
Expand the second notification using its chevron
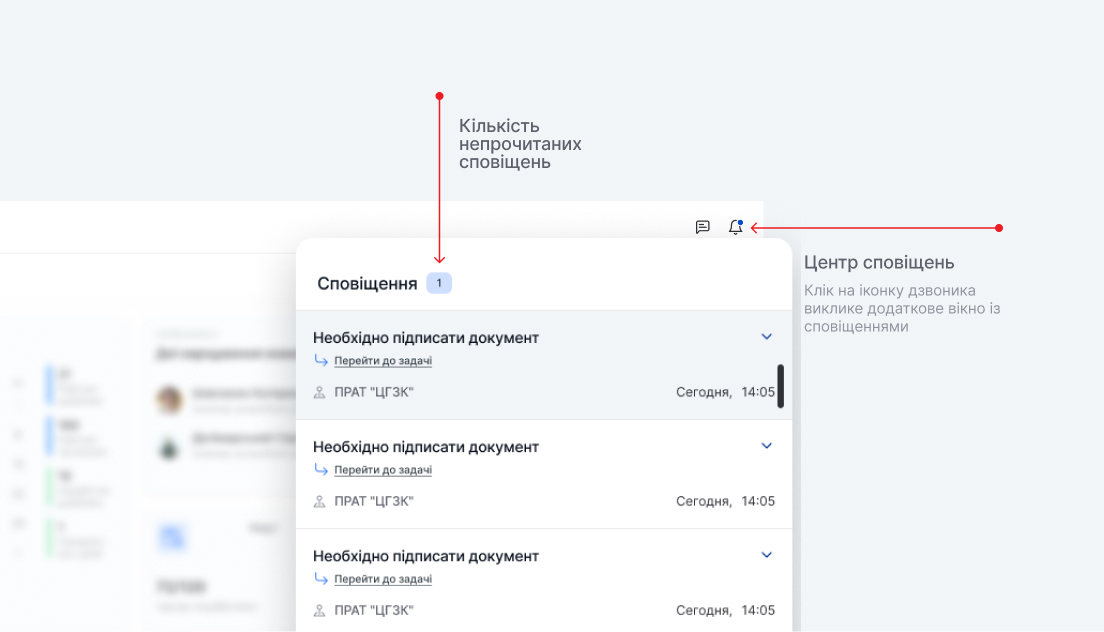pos(767,446)
